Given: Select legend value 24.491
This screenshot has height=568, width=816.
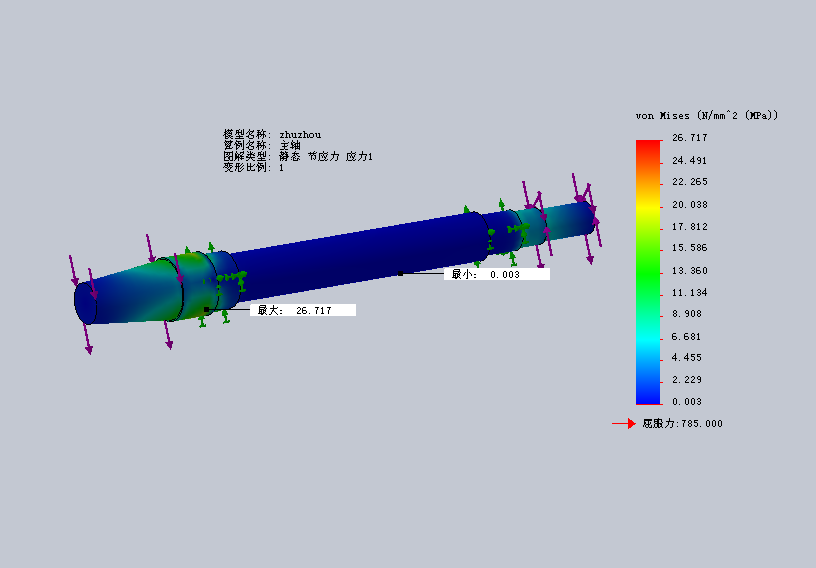Looking at the screenshot, I should coord(690,160).
